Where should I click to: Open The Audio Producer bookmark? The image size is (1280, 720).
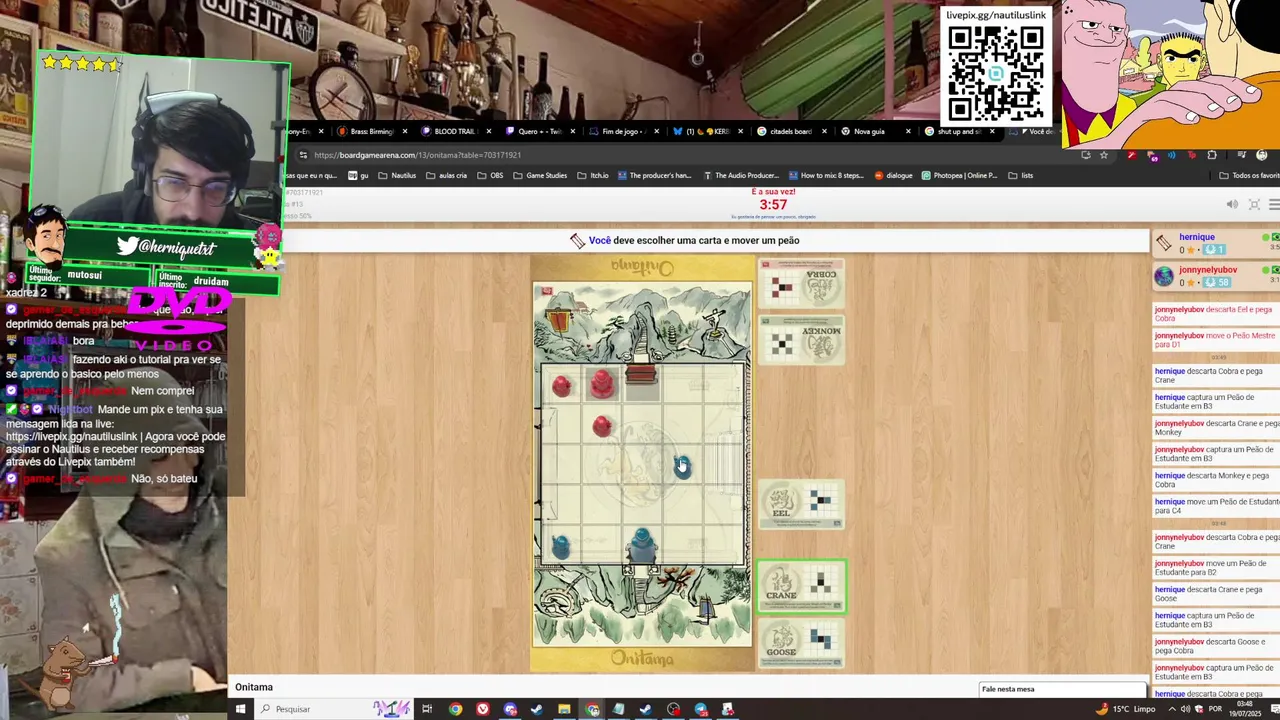pos(741,175)
